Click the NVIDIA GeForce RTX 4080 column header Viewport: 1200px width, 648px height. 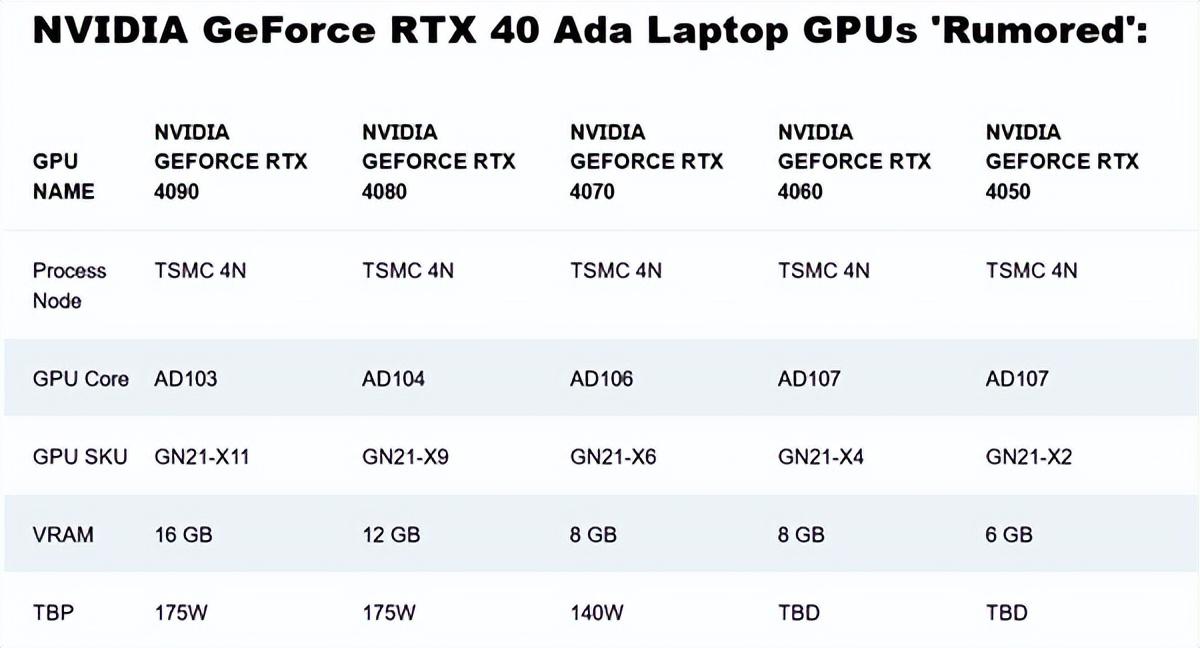[x=438, y=161]
